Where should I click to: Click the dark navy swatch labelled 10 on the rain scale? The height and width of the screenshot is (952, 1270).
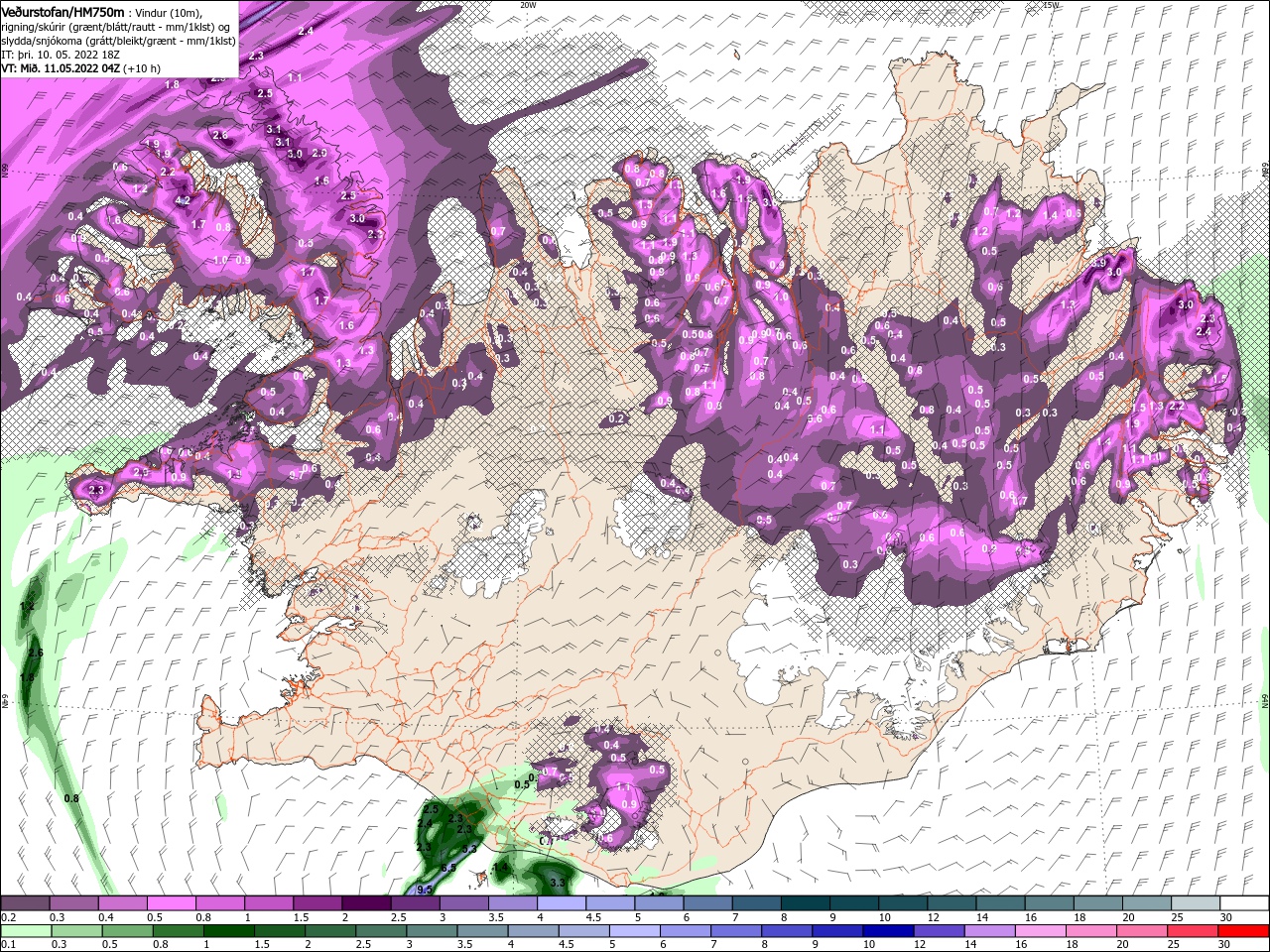point(887,931)
